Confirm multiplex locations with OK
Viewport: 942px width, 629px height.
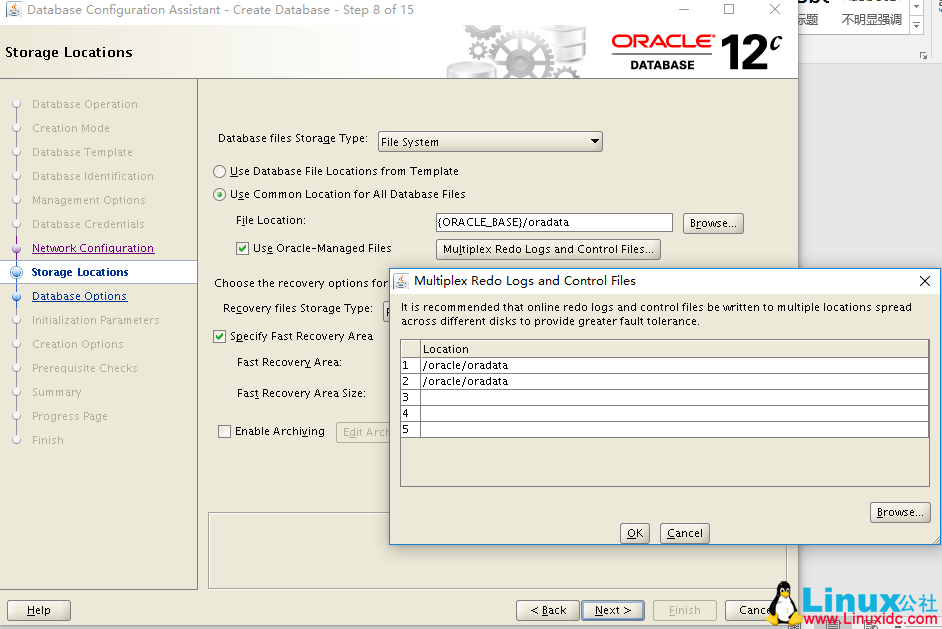[634, 533]
